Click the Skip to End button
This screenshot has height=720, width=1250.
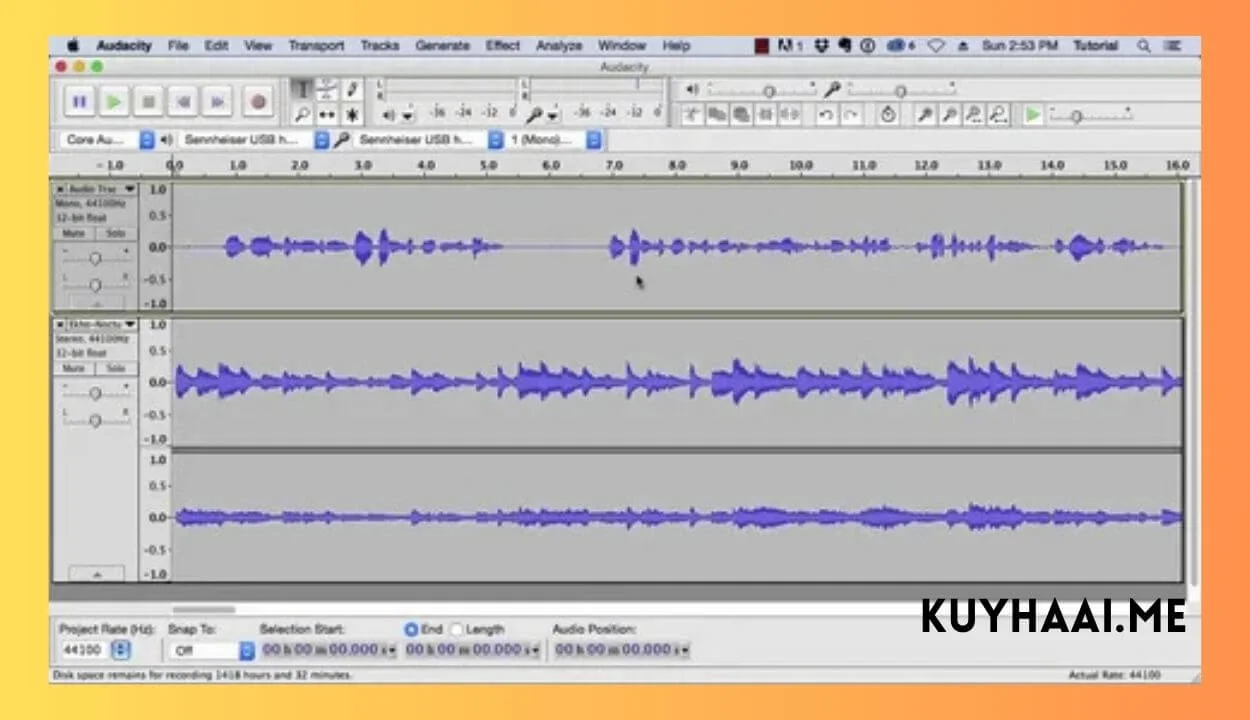pos(217,101)
